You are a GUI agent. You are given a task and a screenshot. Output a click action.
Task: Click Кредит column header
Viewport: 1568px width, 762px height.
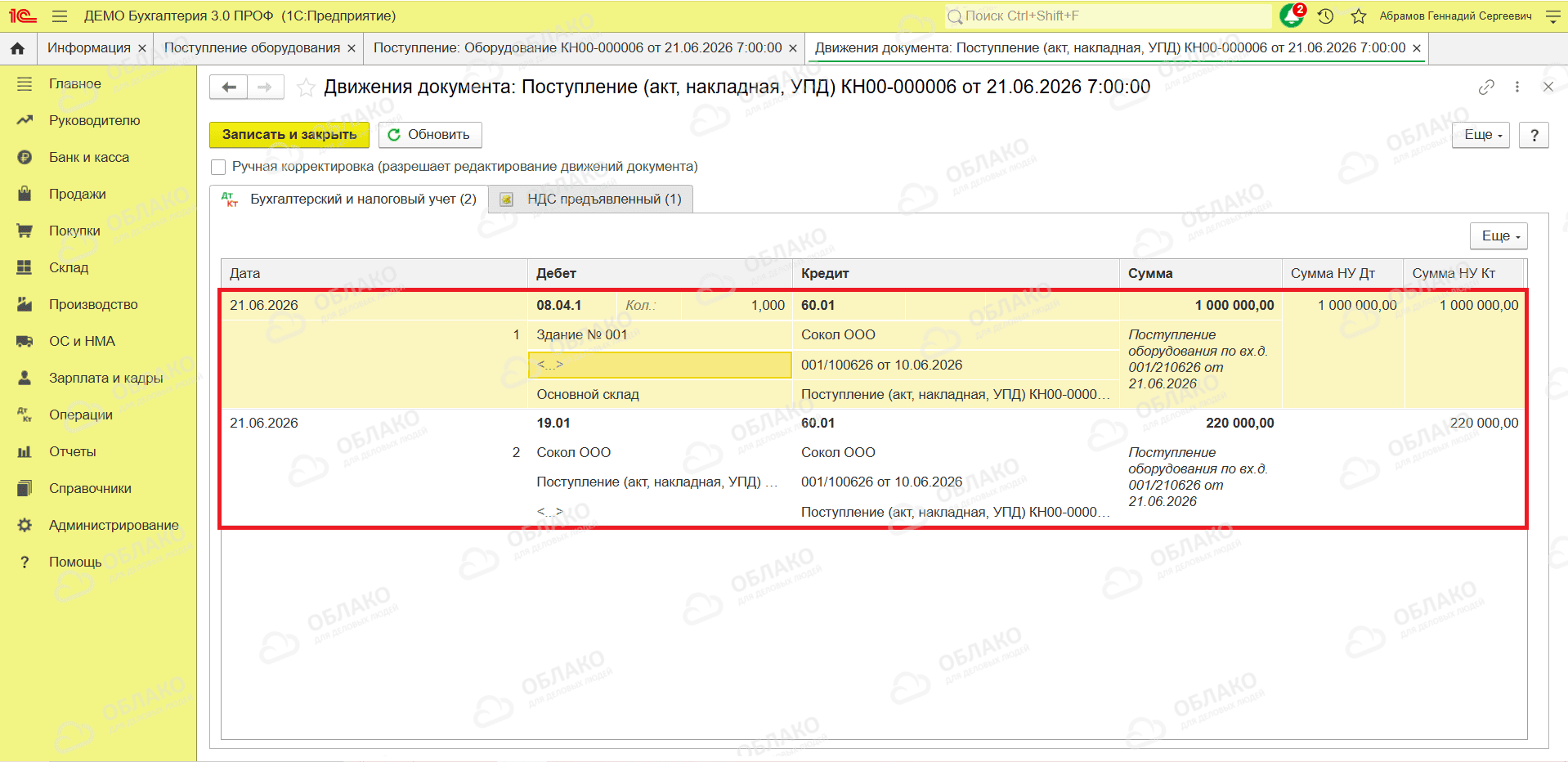(956, 274)
